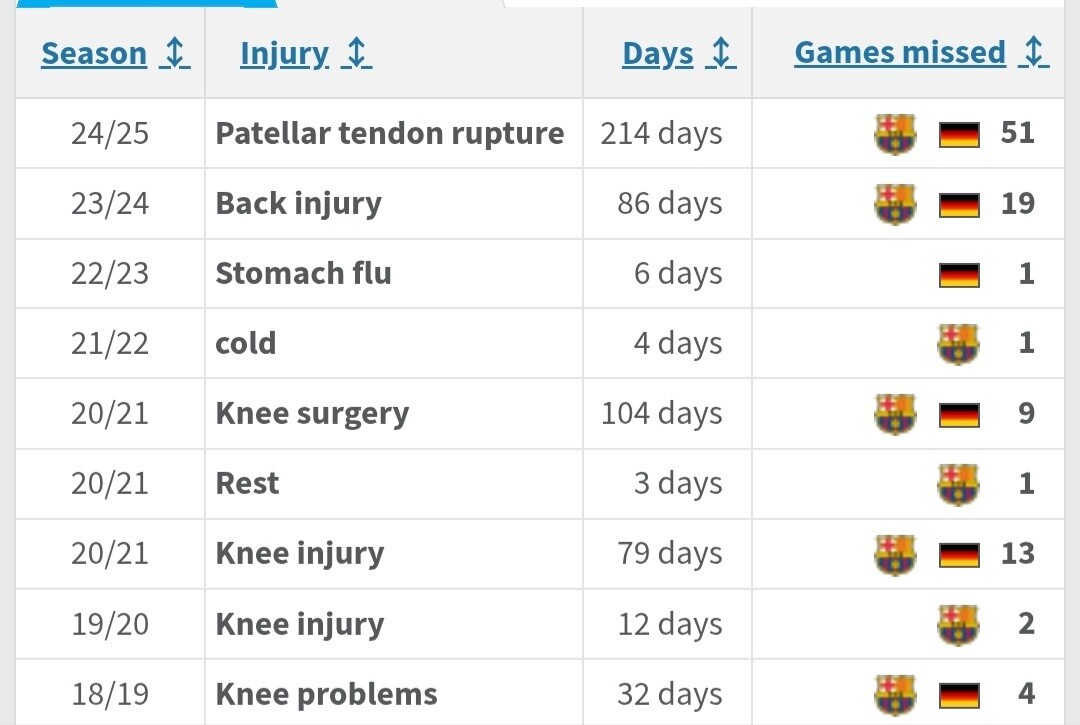Viewport: 1080px width, 725px height.
Task: Toggle sort arrows beside Season header
Action: pyautogui.click(x=174, y=54)
